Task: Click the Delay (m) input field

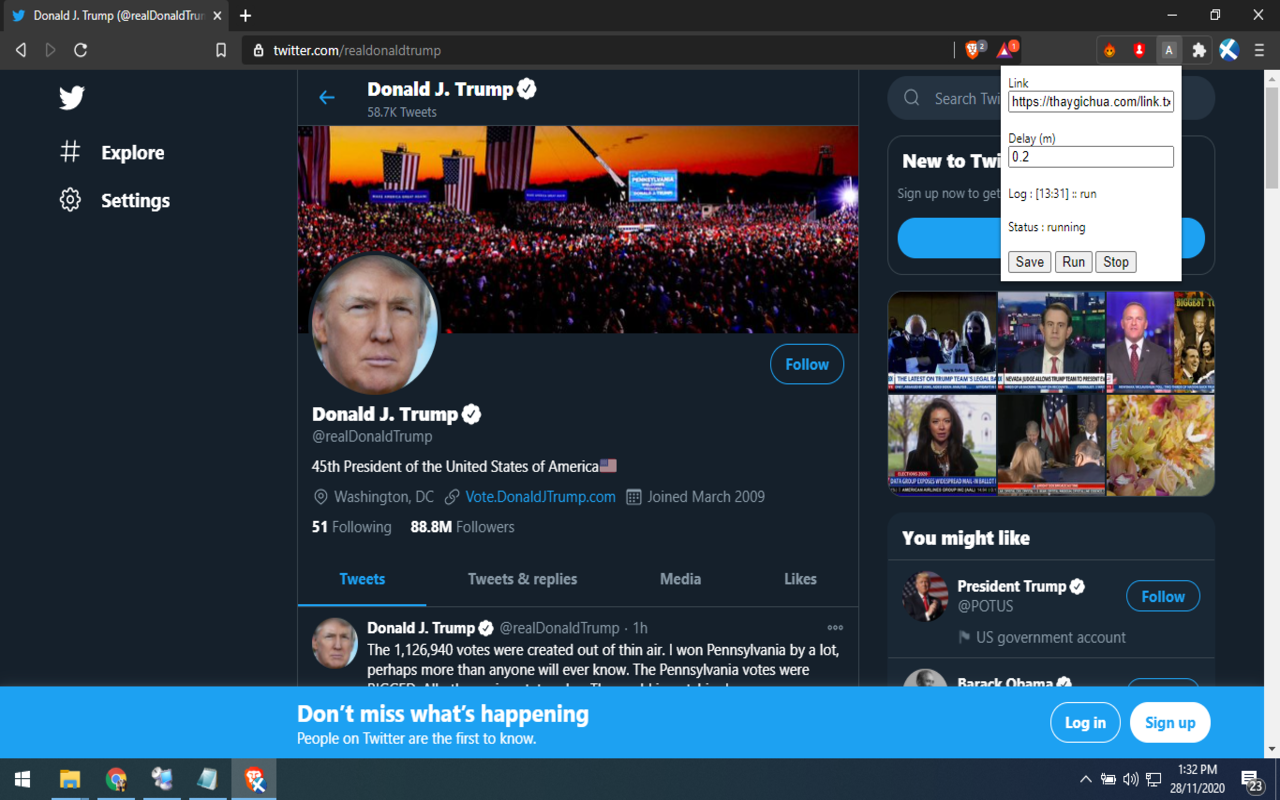Action: [x=1091, y=157]
